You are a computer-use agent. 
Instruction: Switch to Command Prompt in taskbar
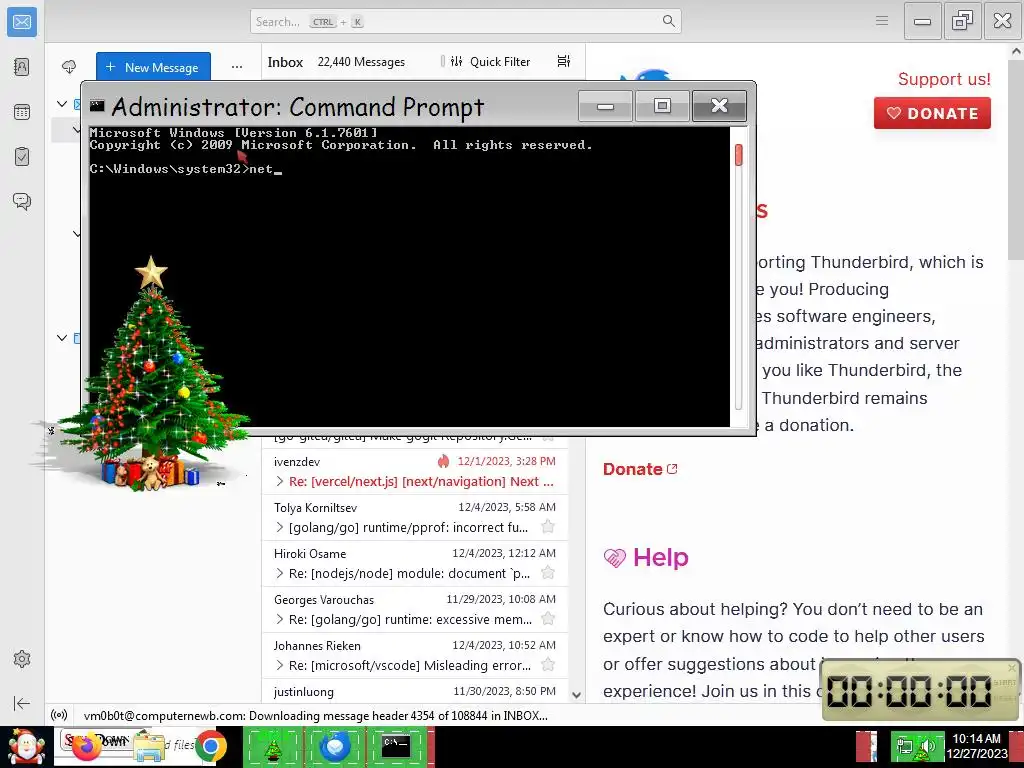click(x=396, y=747)
